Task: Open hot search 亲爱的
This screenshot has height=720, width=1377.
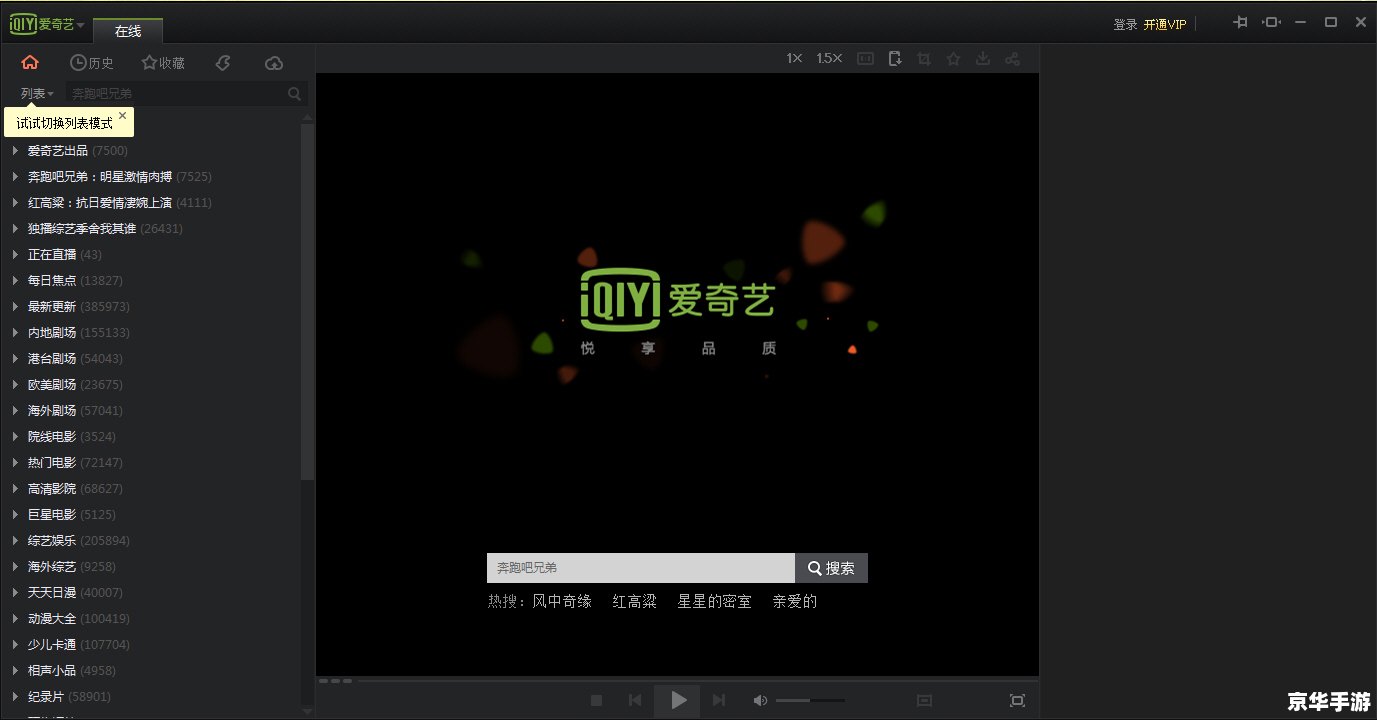Action: click(795, 601)
